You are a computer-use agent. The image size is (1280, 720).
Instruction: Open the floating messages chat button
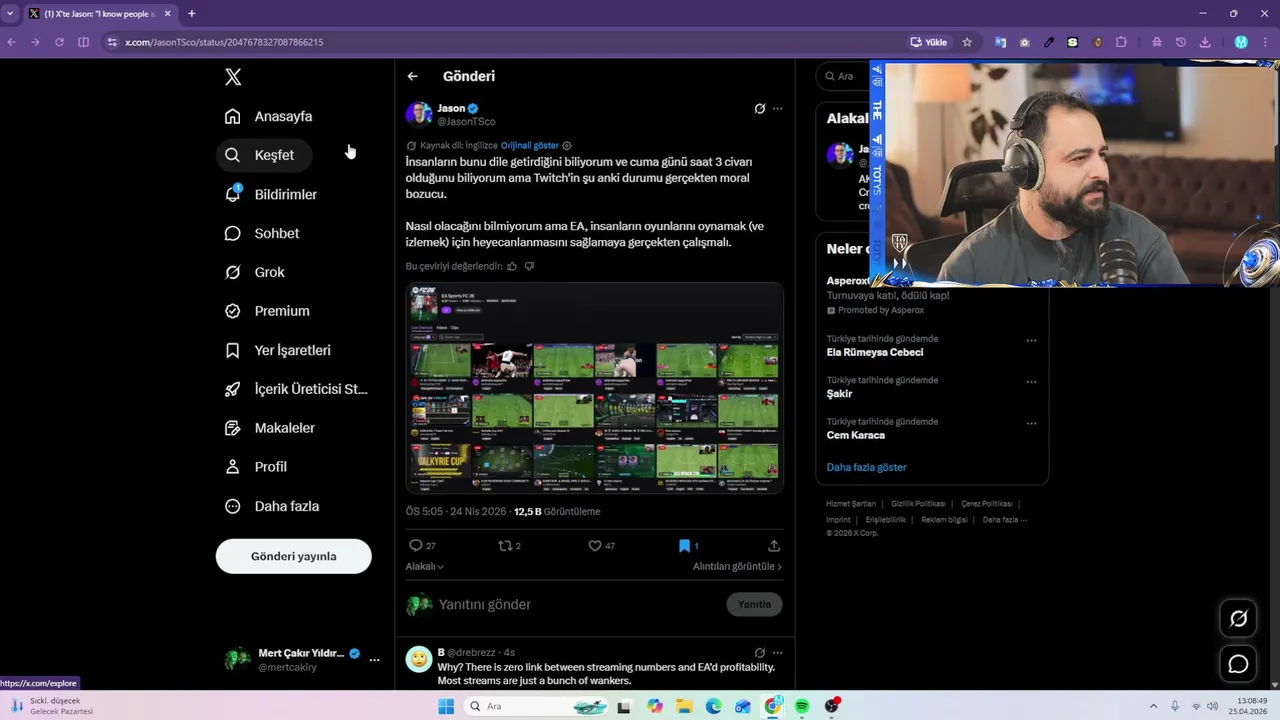click(1238, 664)
